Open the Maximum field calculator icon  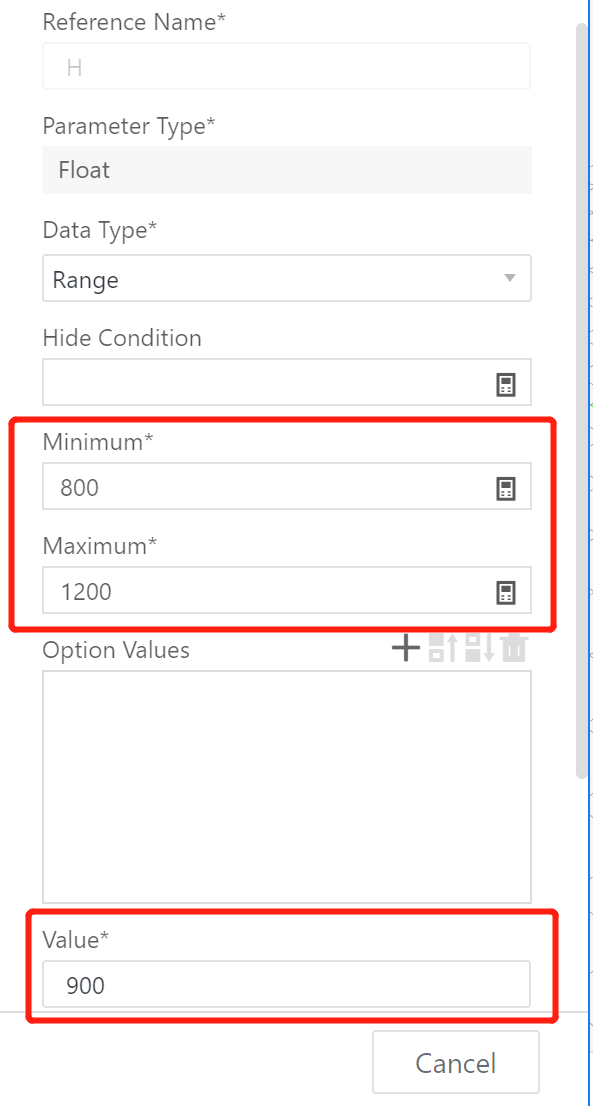(506, 592)
